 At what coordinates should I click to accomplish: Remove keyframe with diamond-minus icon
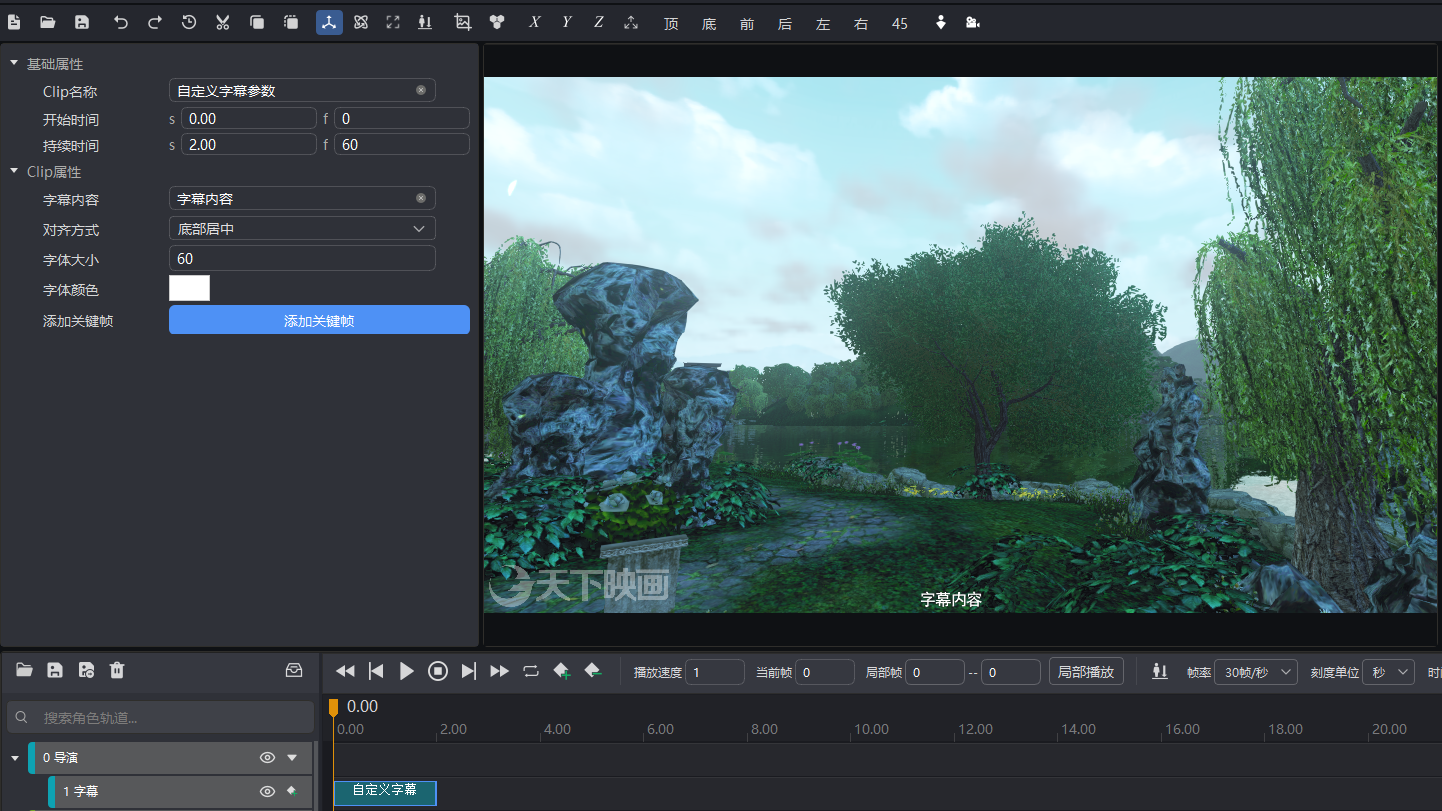coord(593,671)
